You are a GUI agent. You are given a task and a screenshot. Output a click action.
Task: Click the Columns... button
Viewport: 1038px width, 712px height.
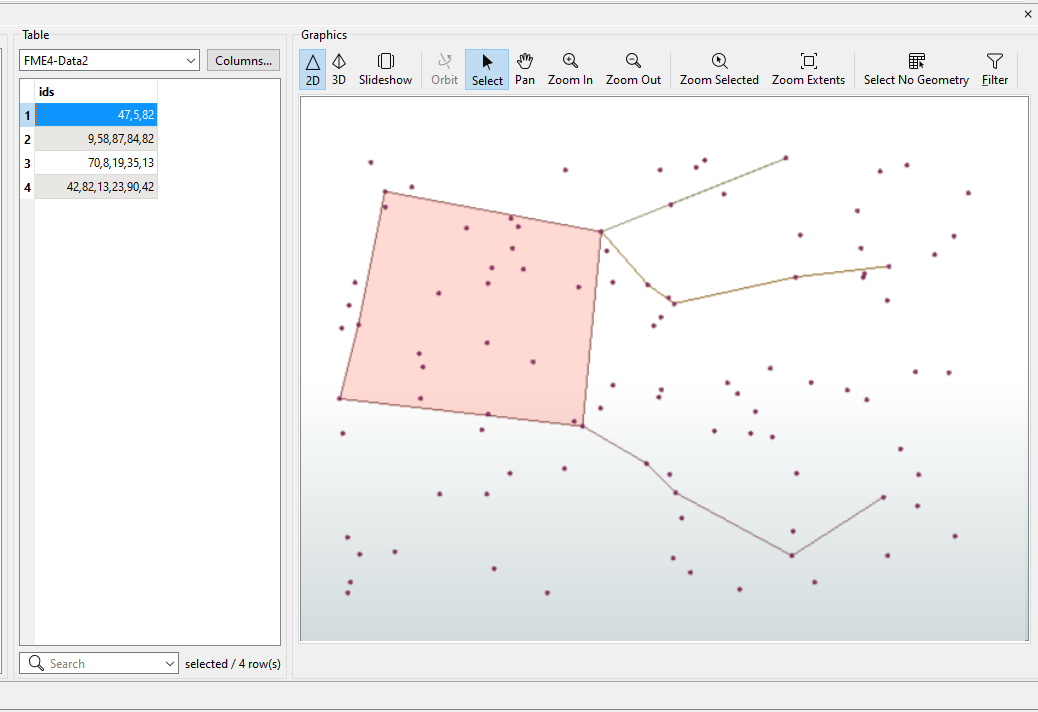[243, 61]
